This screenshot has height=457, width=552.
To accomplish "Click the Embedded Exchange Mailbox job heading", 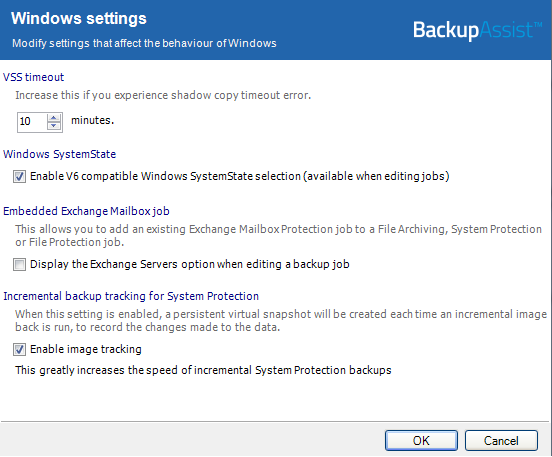I will 86,211.
